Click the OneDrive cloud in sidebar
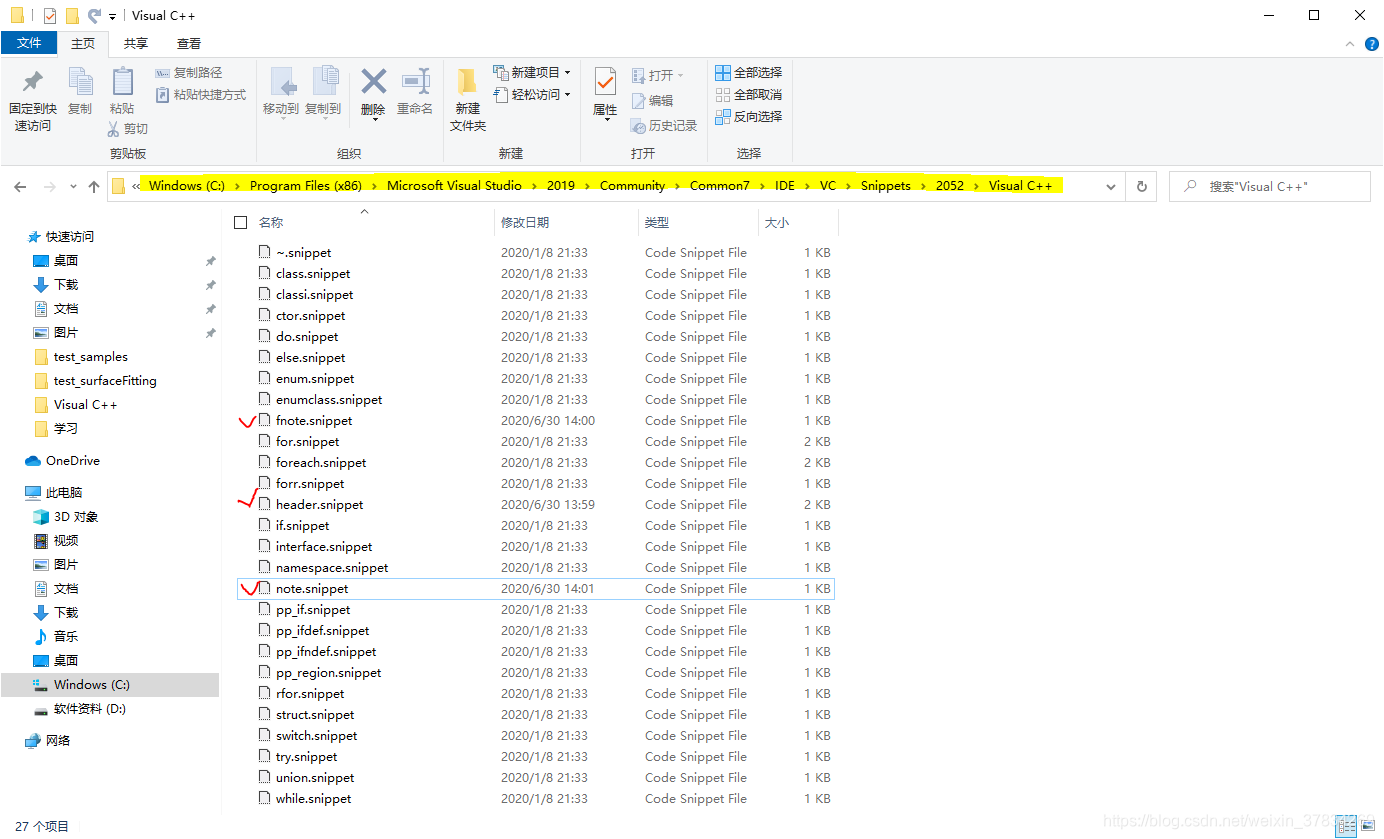The width and height of the screenshot is (1384, 839). [x=34, y=461]
